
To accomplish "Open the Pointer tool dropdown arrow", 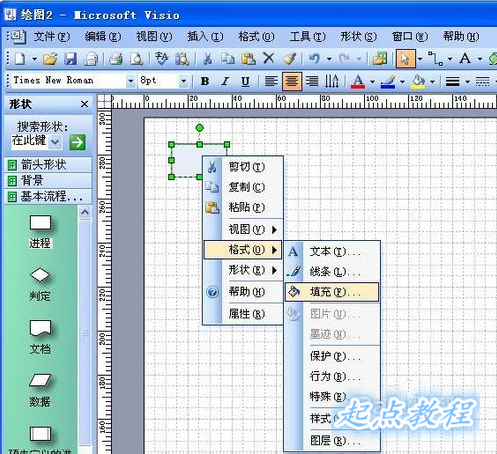I will [x=420, y=59].
